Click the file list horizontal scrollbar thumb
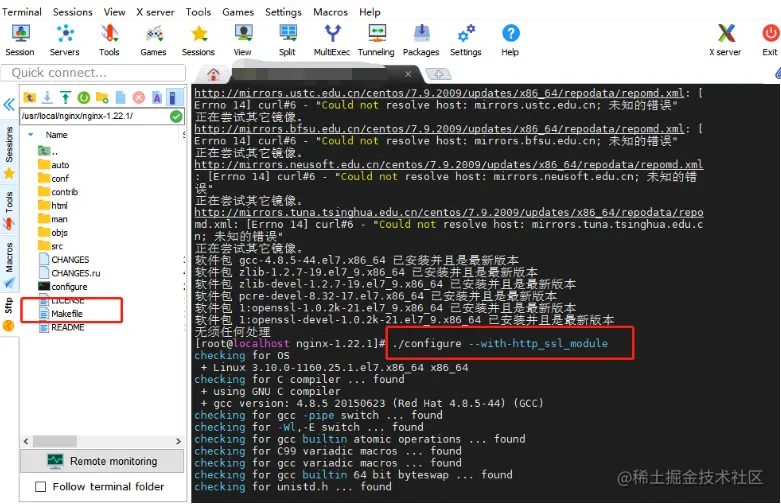 pos(55,441)
